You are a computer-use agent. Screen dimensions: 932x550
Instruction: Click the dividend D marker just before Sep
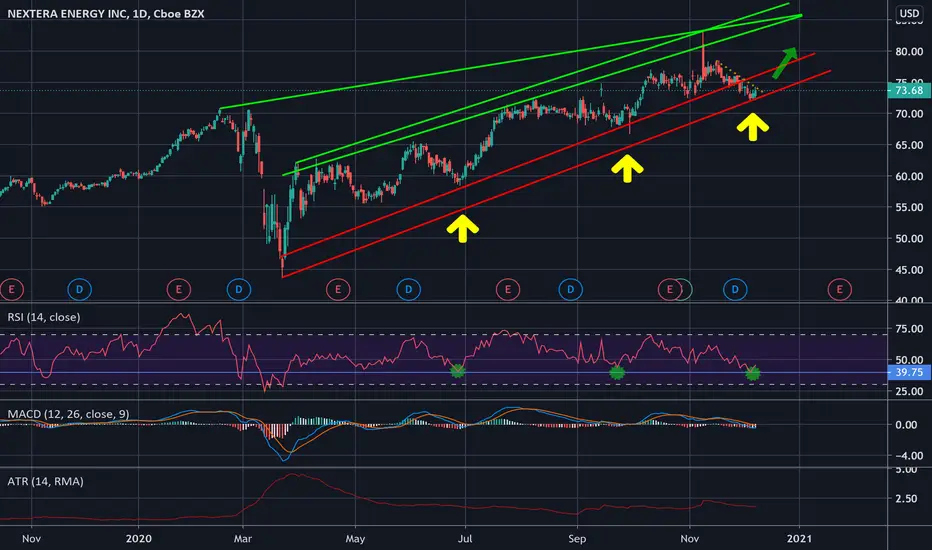[x=571, y=290]
